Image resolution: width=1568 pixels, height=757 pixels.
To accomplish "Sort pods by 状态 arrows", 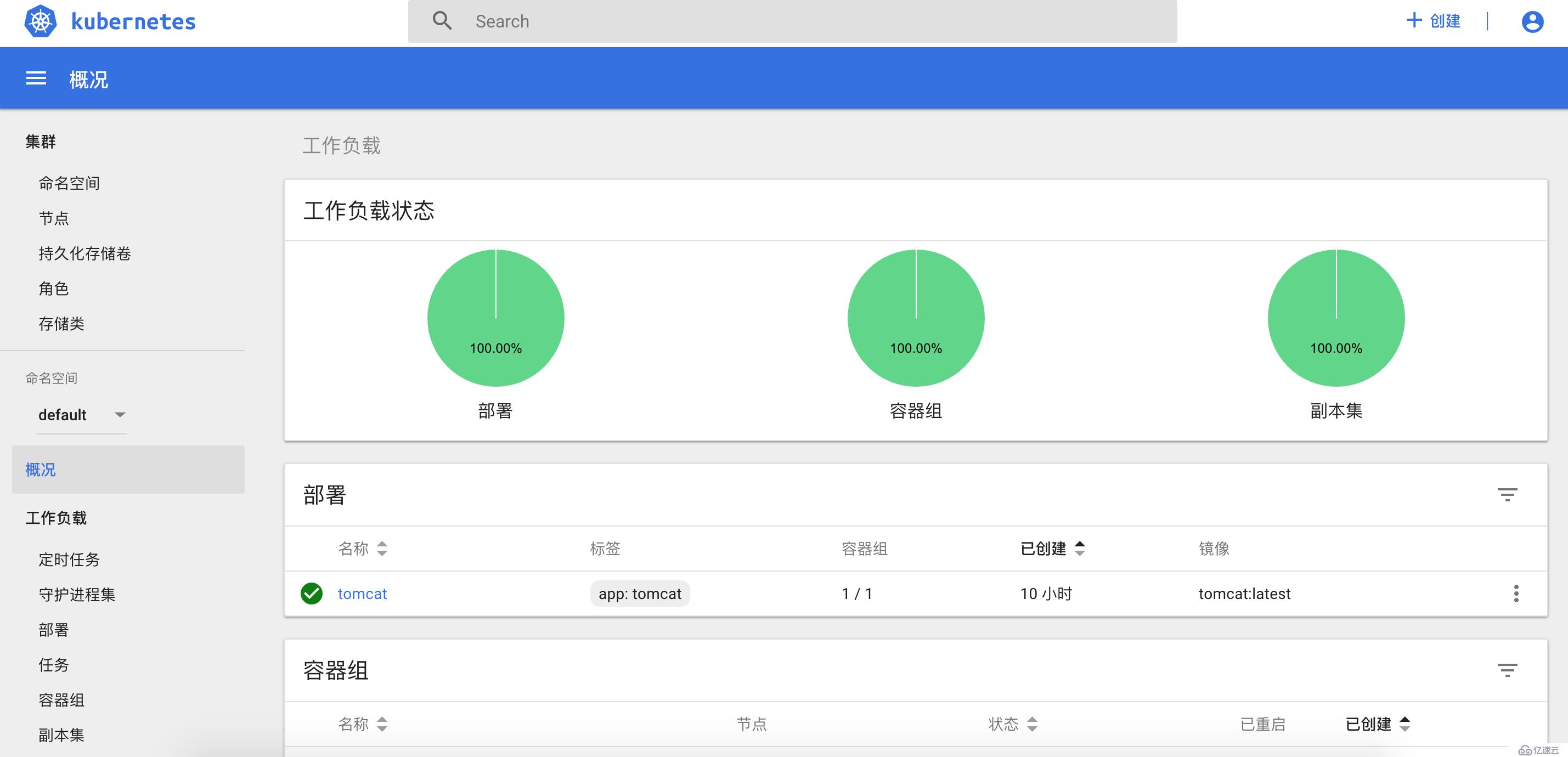I will pyautogui.click(x=1032, y=724).
